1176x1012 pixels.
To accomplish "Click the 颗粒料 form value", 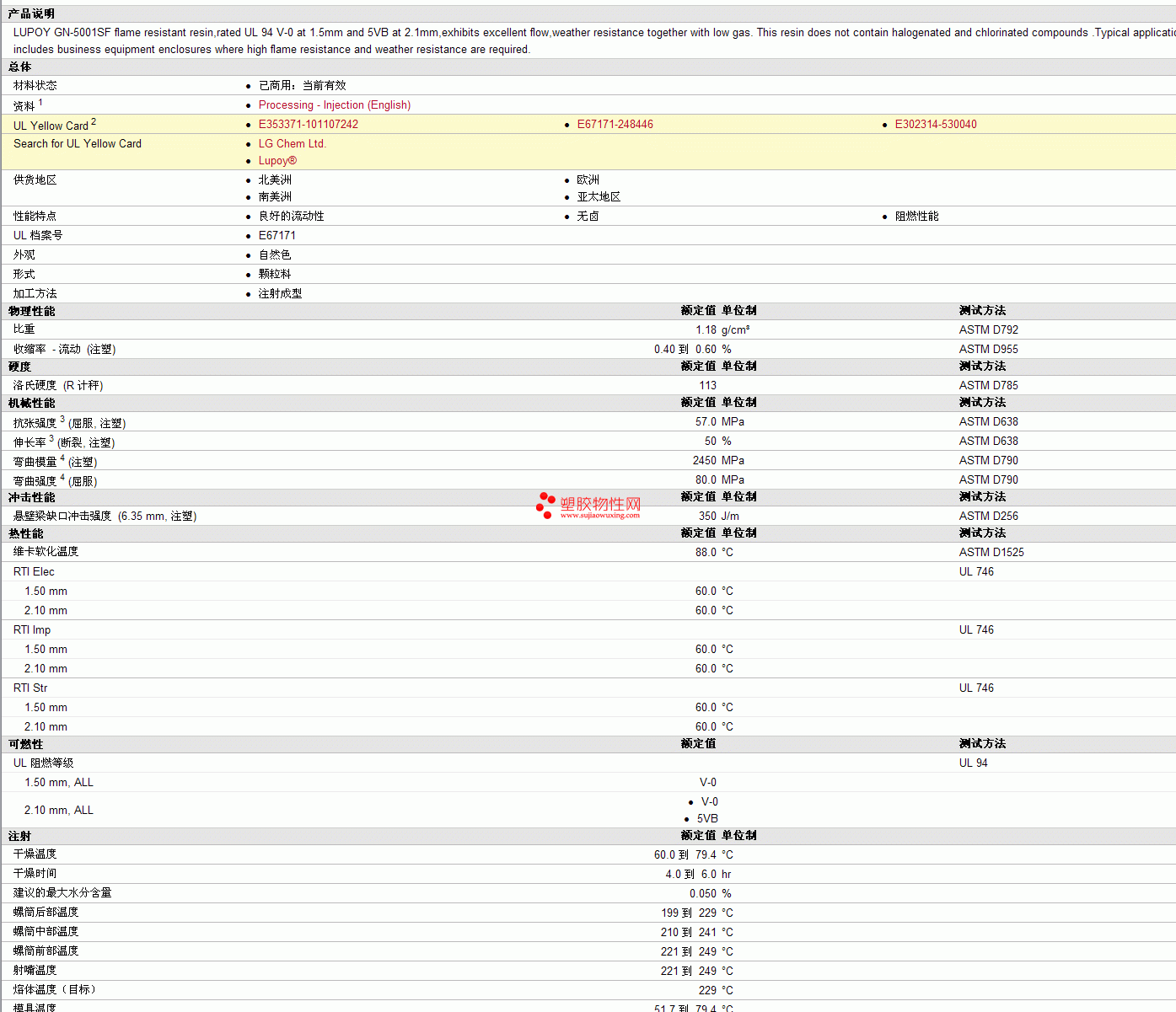I will coord(275,275).
